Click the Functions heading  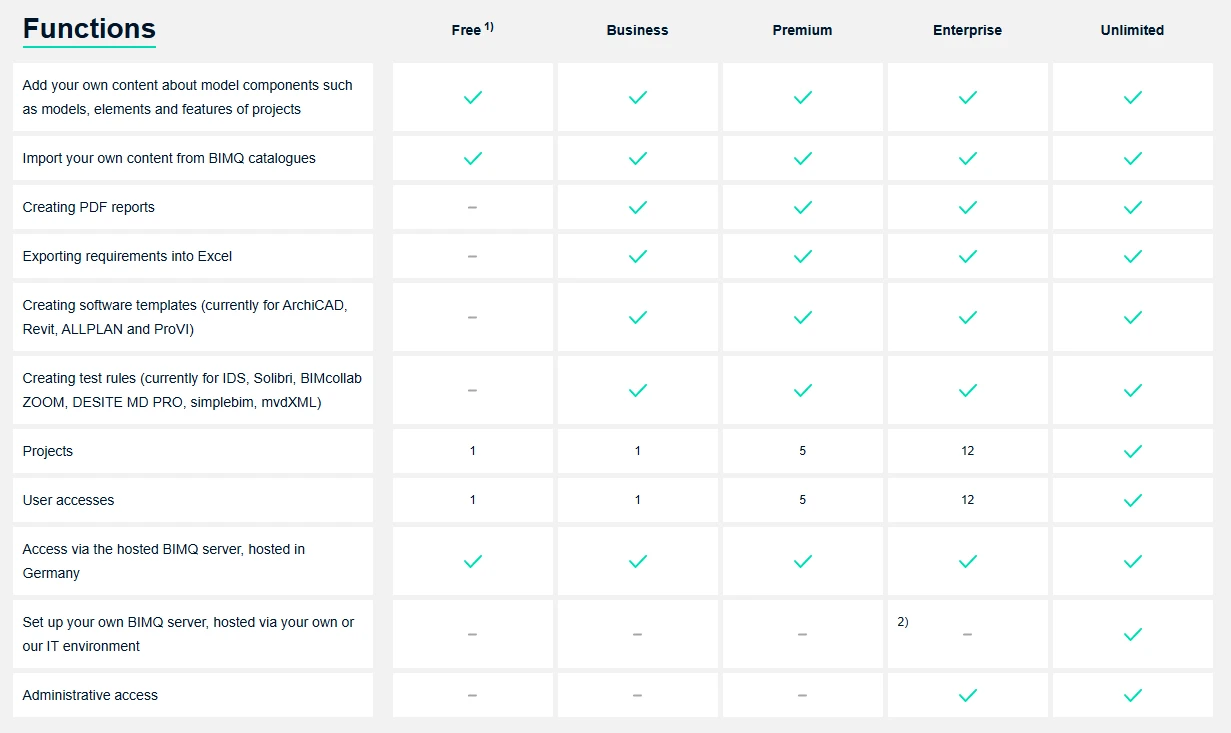coord(89,29)
